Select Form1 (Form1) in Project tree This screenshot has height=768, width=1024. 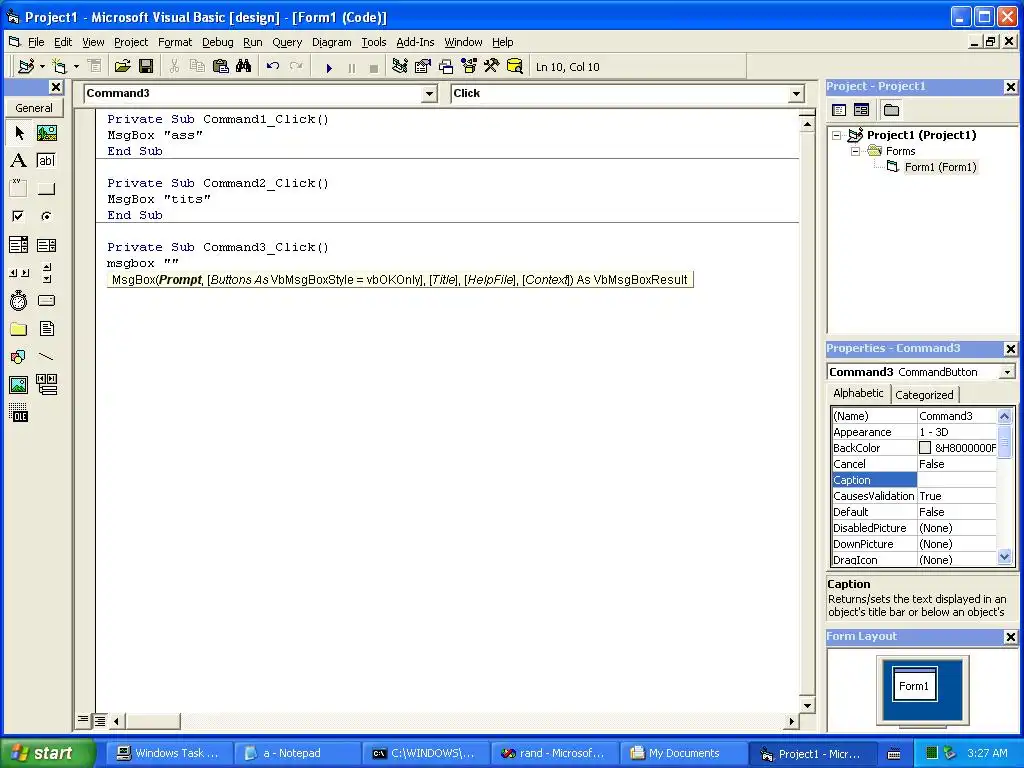(940, 167)
